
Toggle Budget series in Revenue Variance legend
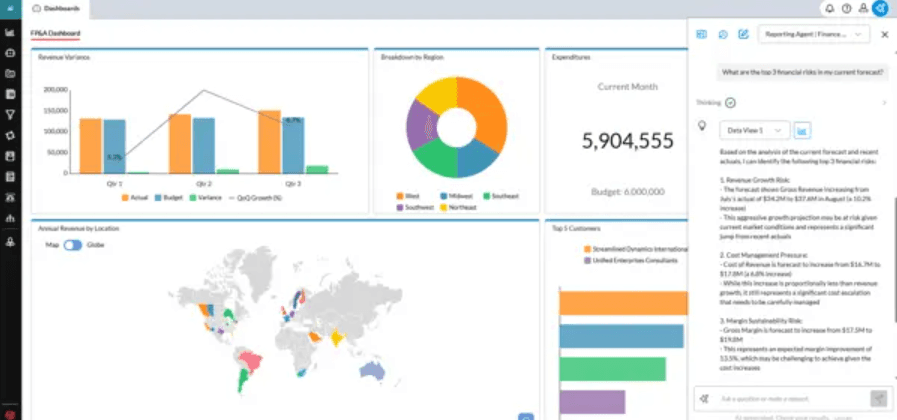click(x=168, y=198)
